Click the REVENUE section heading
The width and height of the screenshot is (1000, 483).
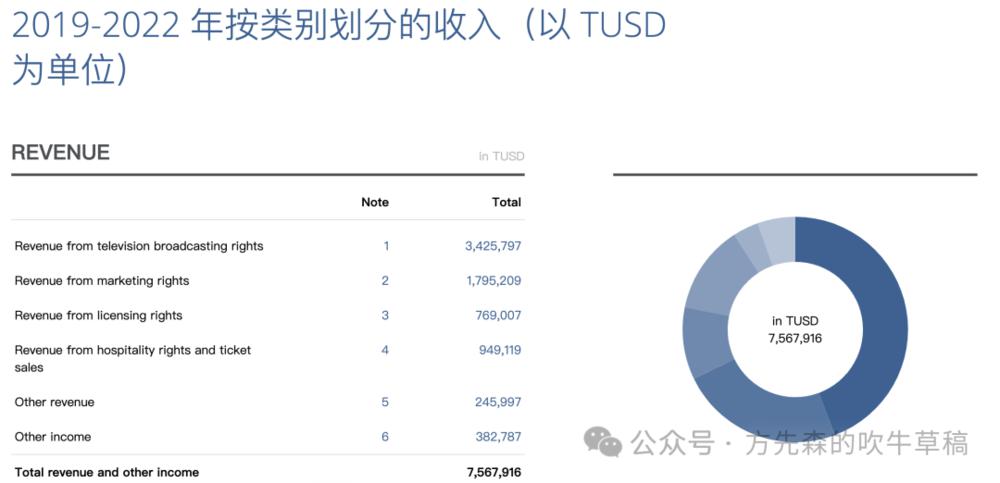coord(61,153)
